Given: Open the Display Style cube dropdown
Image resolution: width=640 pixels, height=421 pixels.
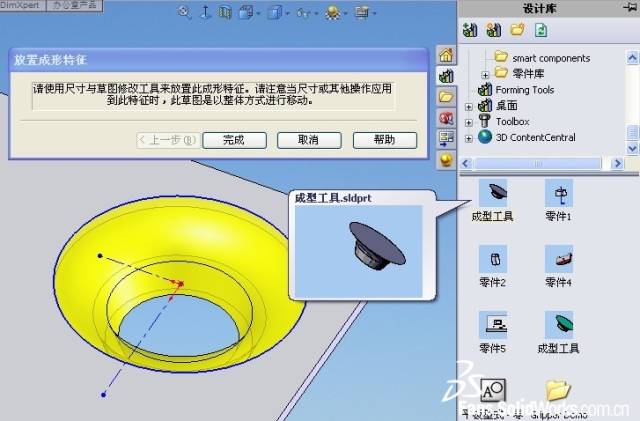Looking at the screenshot, I should coord(274,13).
